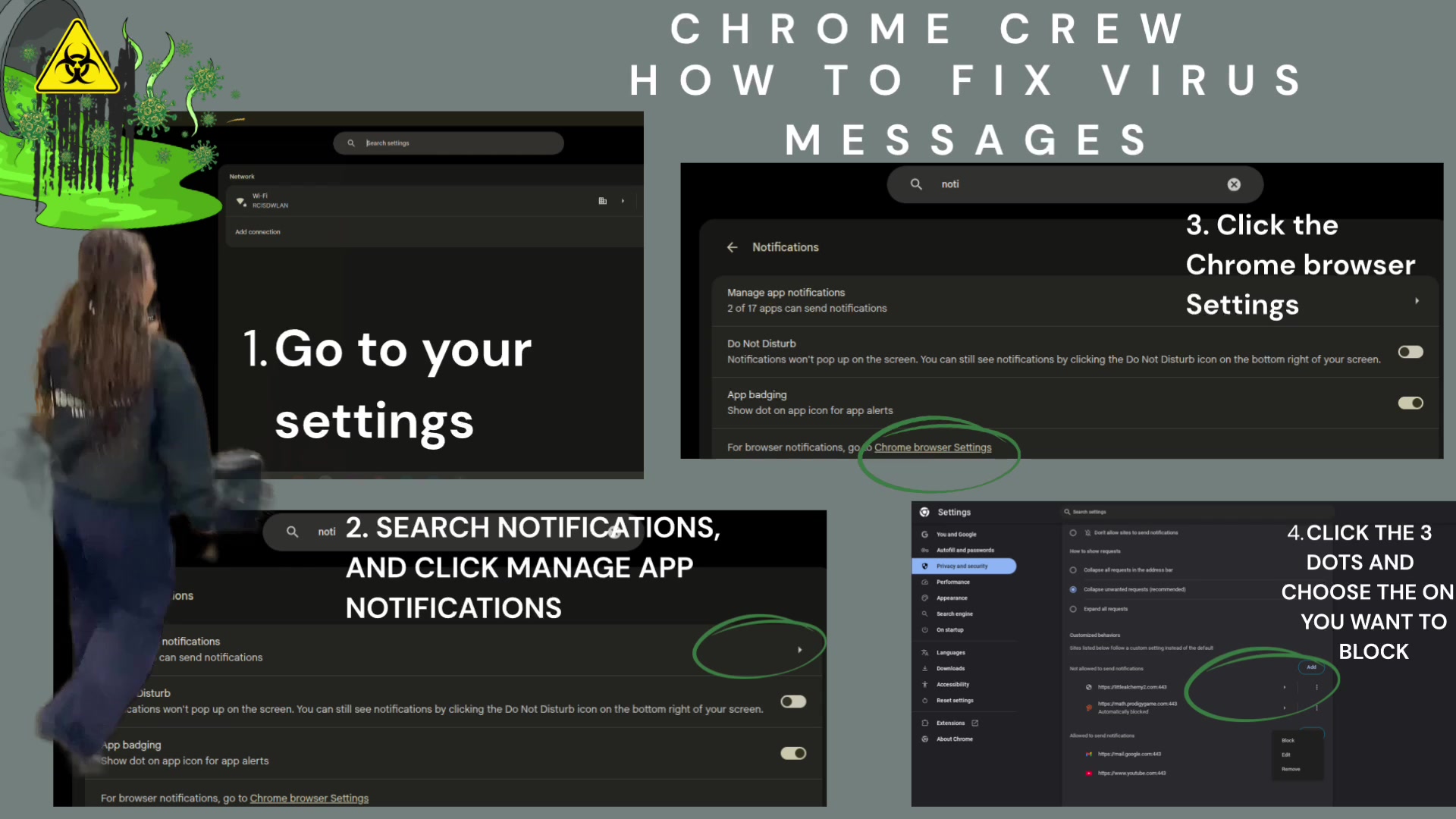This screenshot has height=819, width=1456.
Task: Click the magnifier icon in step 2 search bar
Action: point(292,532)
